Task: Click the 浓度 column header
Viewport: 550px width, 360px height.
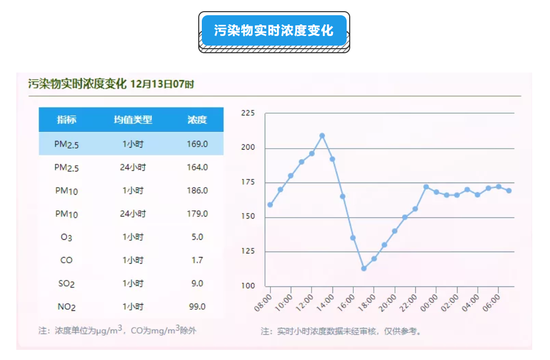Action: pos(197,120)
